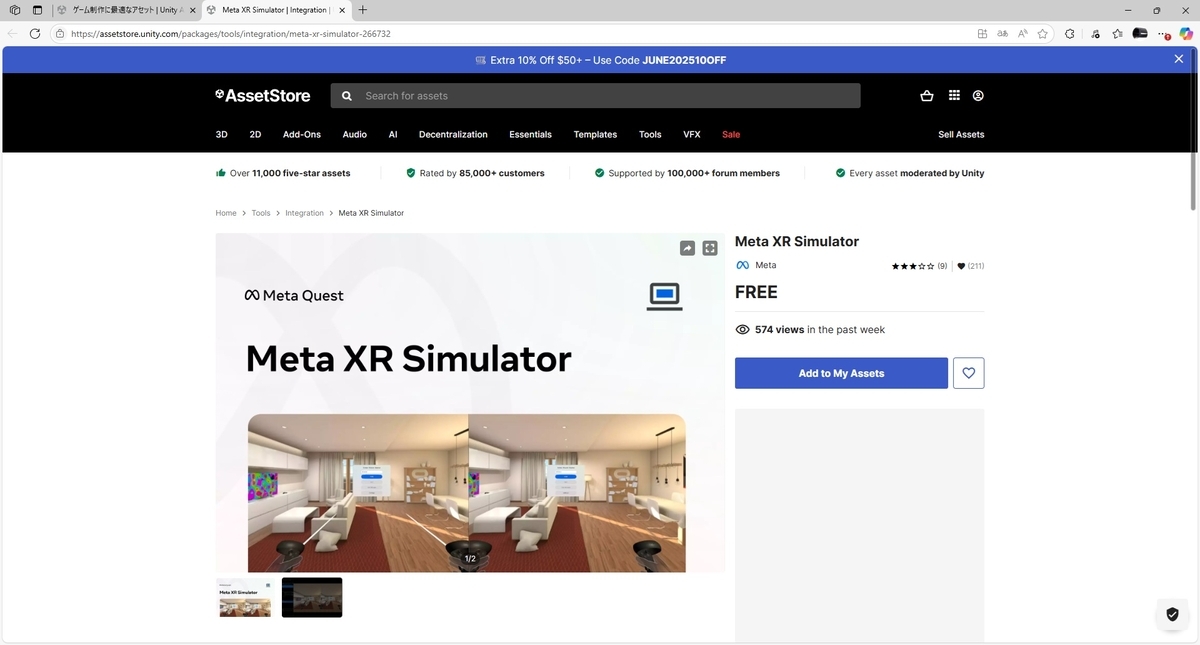Screen dimensions: 1200x645
Task: Select the Sale menu item
Action: tap(731, 134)
